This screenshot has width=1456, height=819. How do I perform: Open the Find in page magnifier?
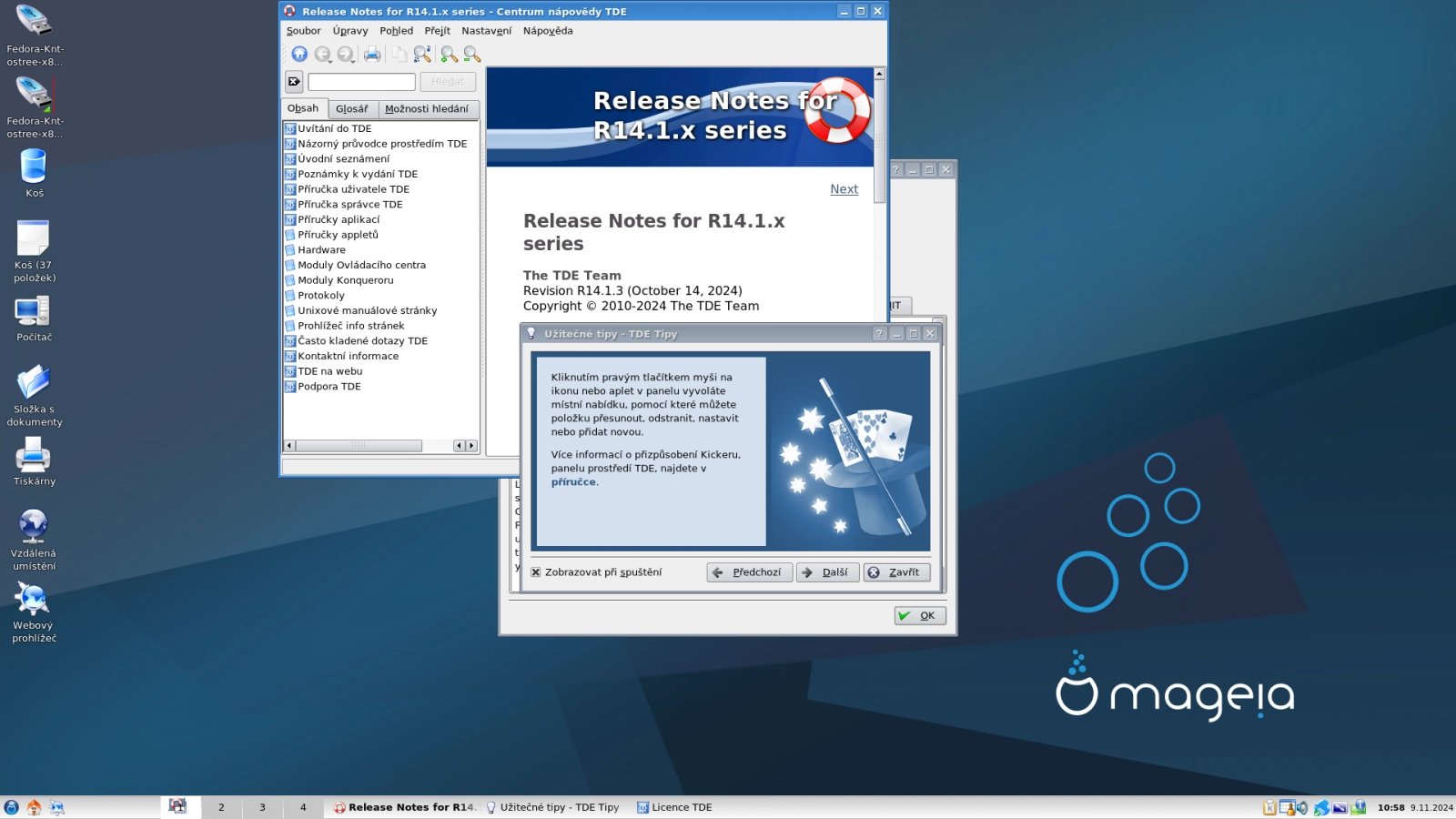point(422,55)
